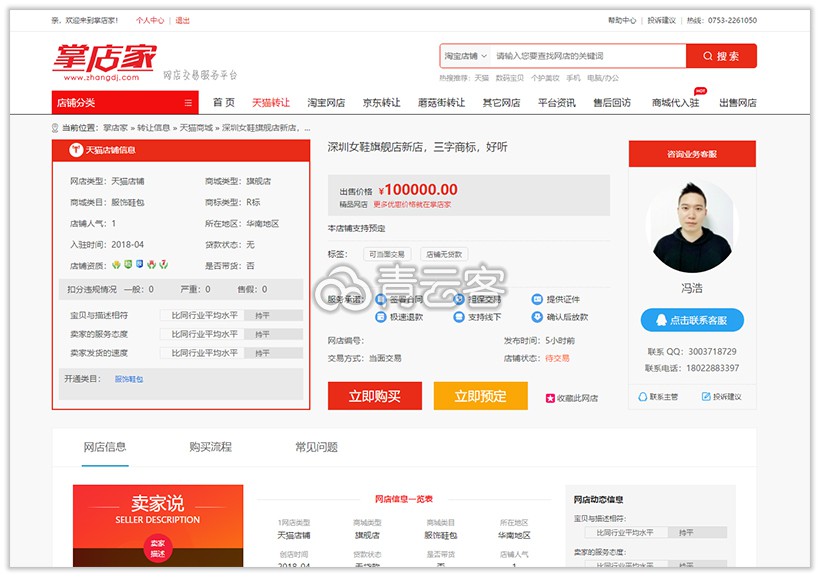Viewport: 820px width, 577px height.
Task: Open 出售网店 in the nav bar
Action: coord(738,103)
